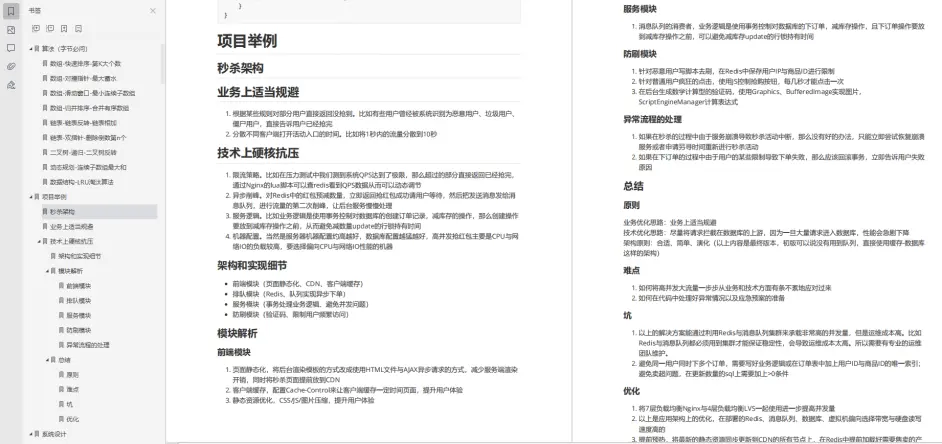Open the signature pen panel icon

point(11,85)
